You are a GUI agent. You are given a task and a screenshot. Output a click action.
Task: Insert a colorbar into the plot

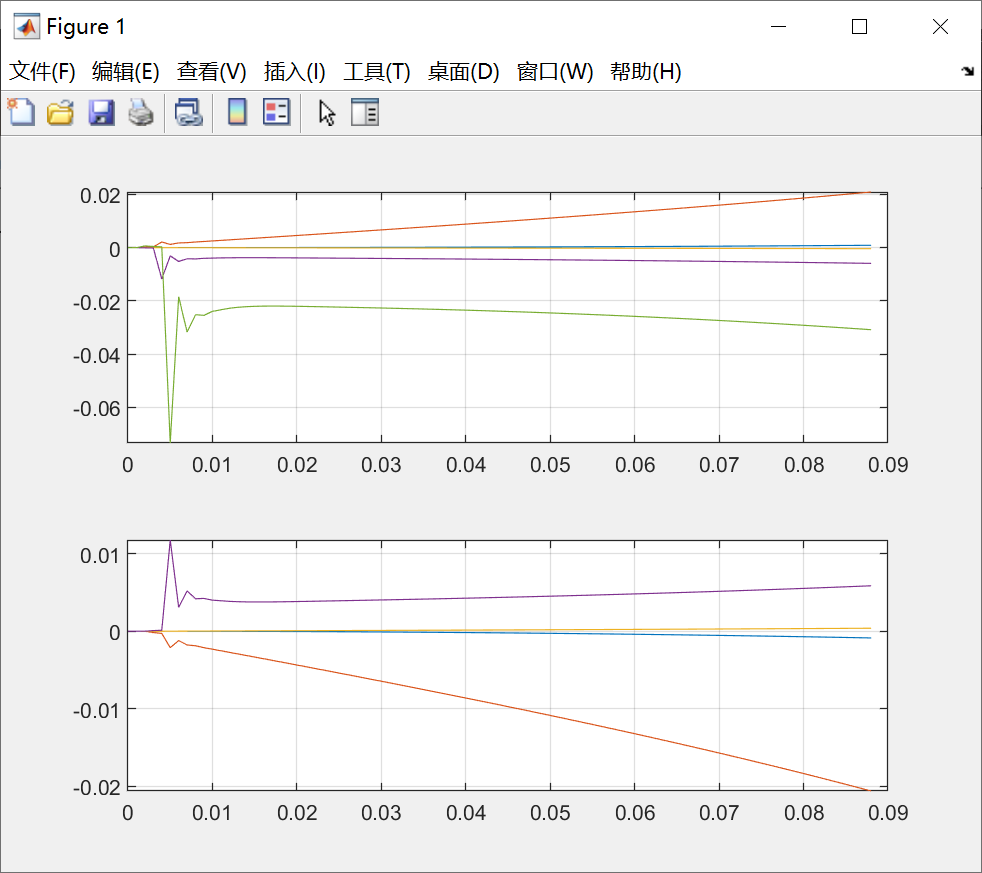point(236,112)
